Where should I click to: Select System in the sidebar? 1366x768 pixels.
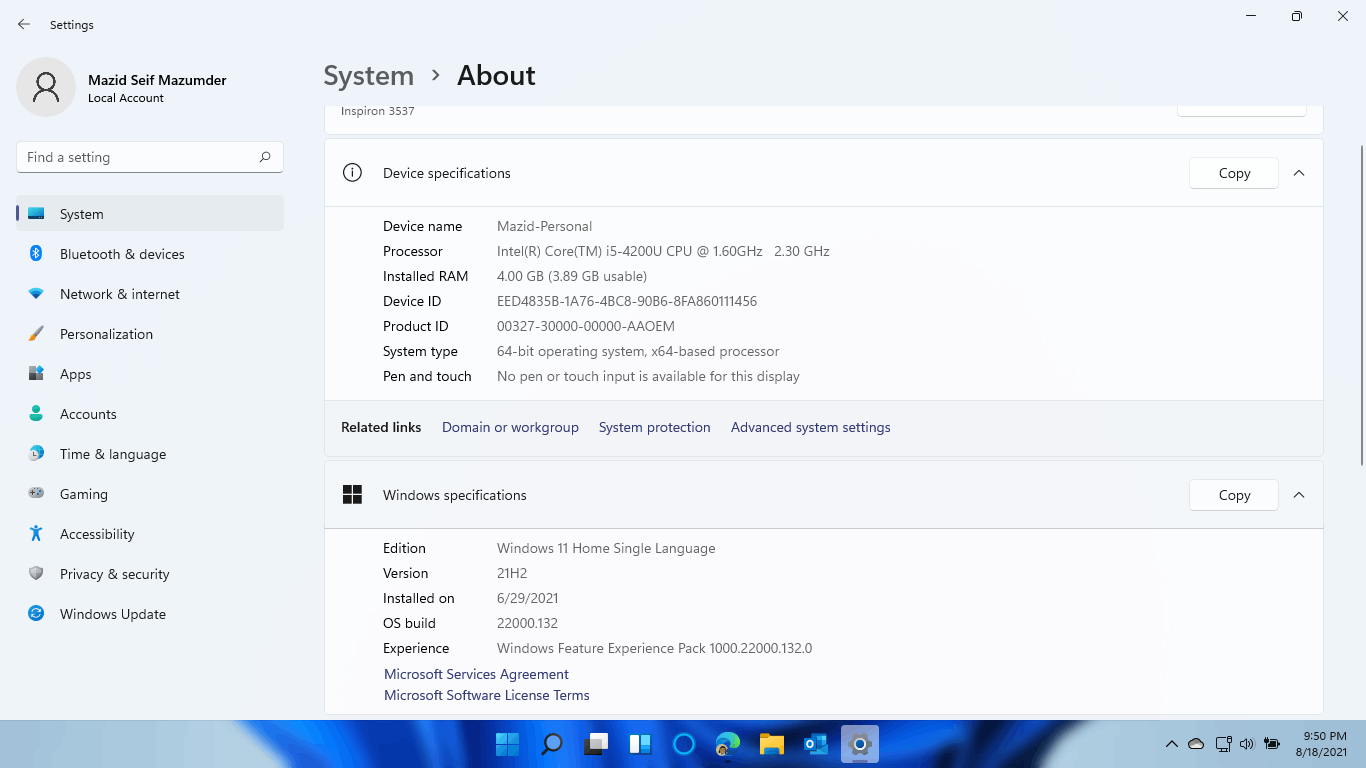click(x=150, y=214)
